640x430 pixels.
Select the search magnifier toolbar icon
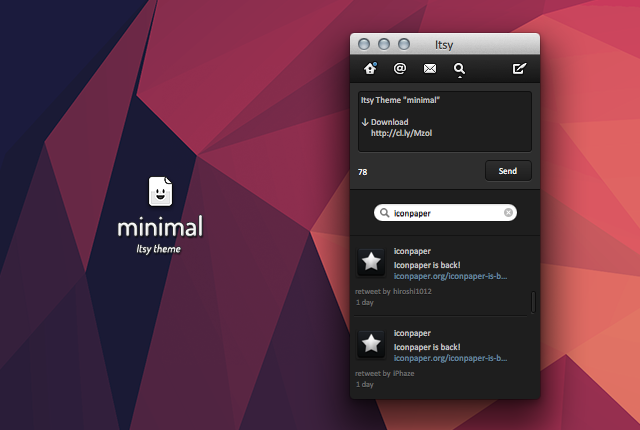(459, 69)
